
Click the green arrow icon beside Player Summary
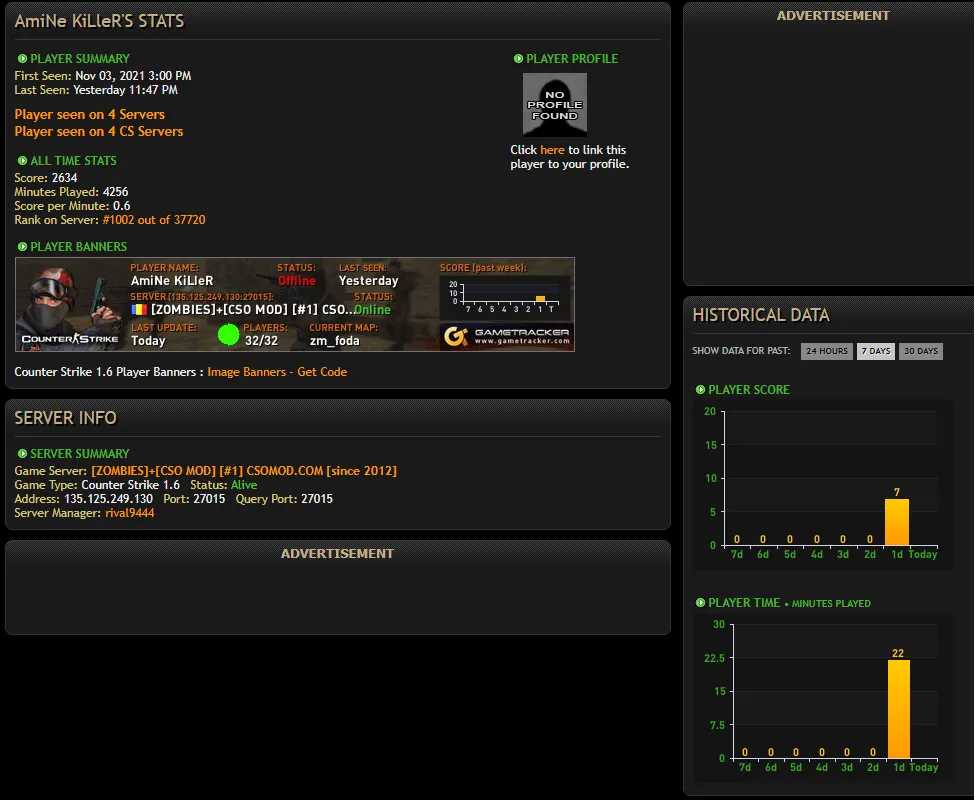coord(22,58)
